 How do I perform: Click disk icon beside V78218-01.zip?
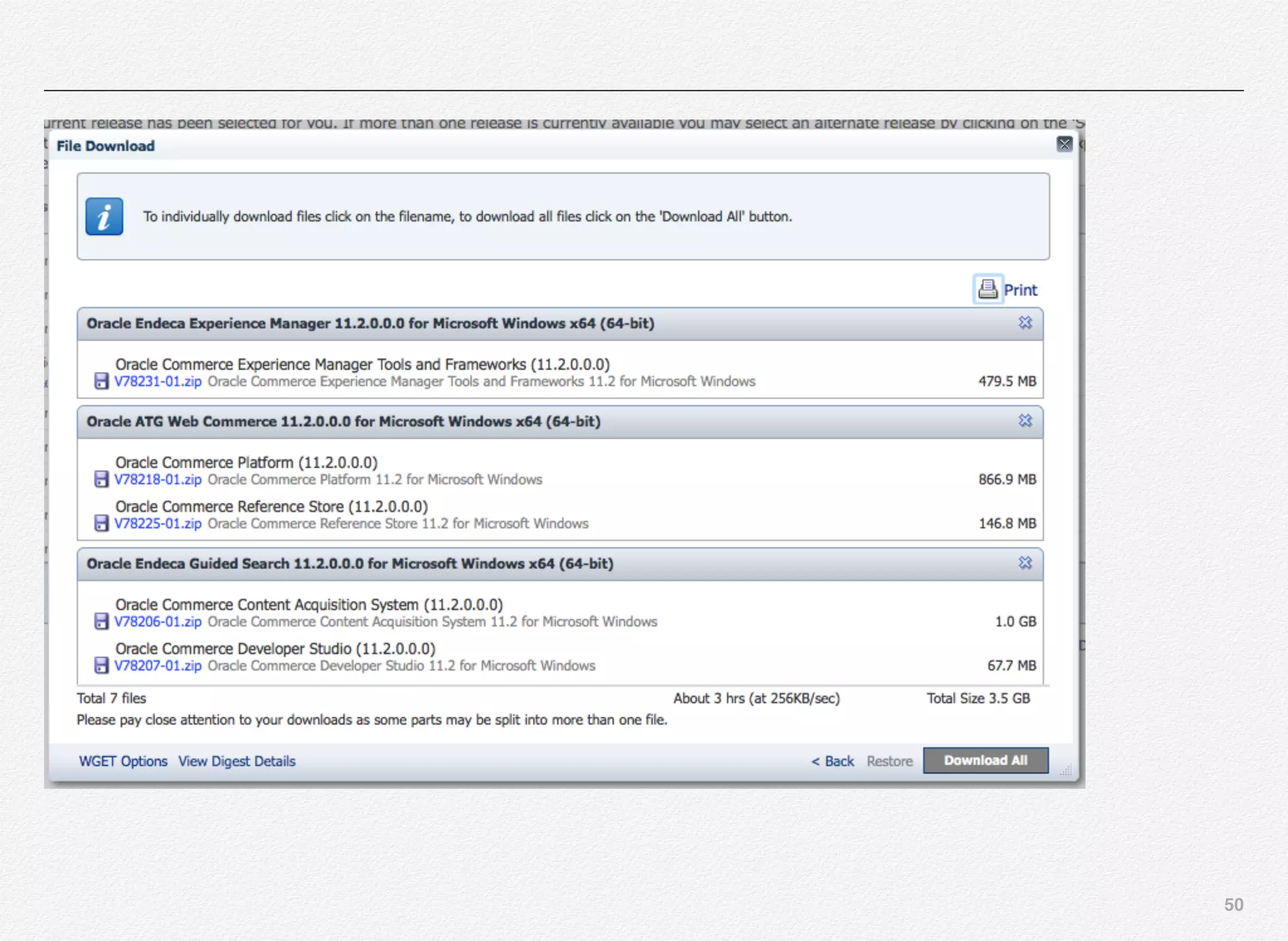pyautogui.click(x=101, y=479)
